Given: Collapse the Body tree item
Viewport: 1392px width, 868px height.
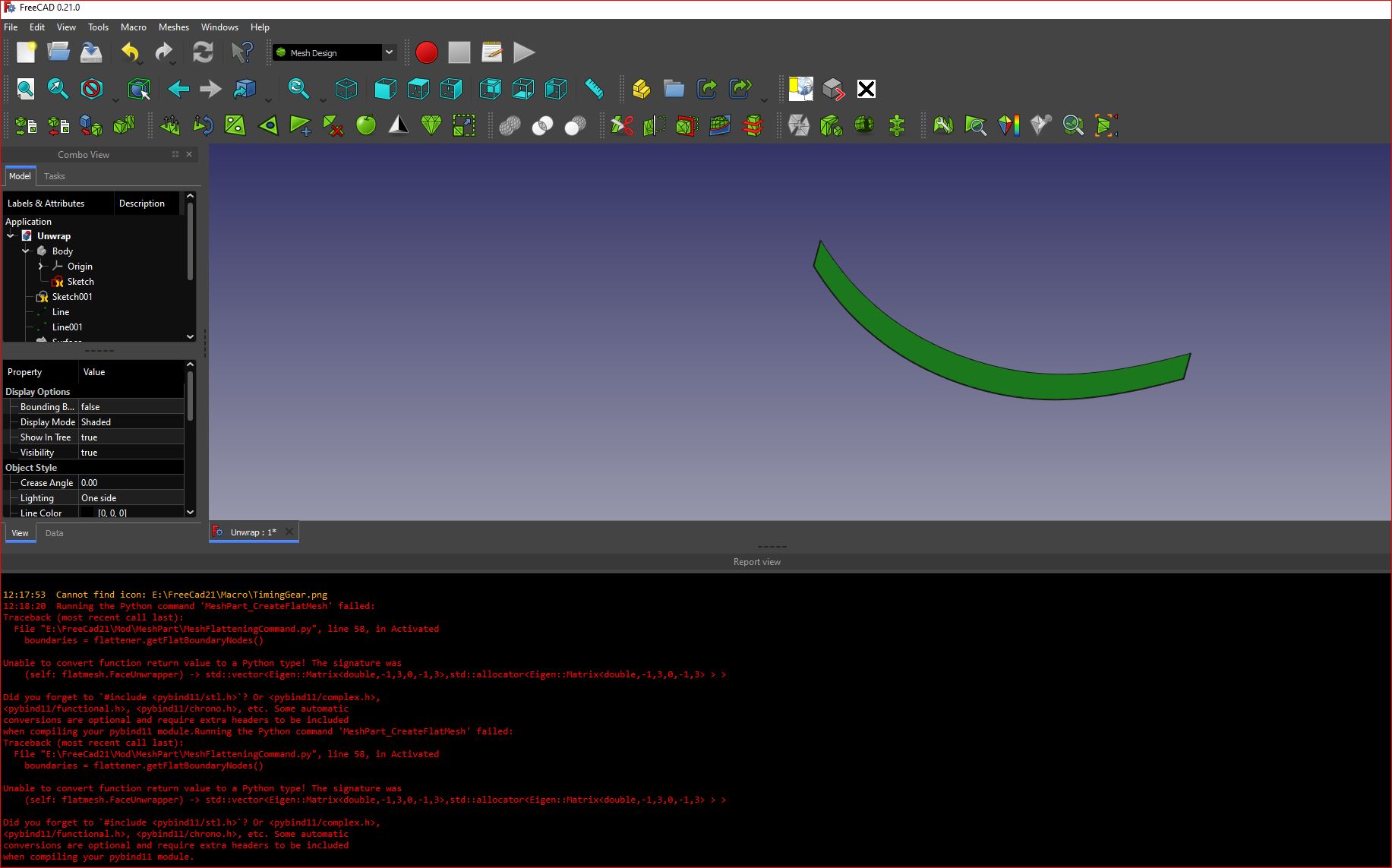Looking at the screenshot, I should point(26,251).
